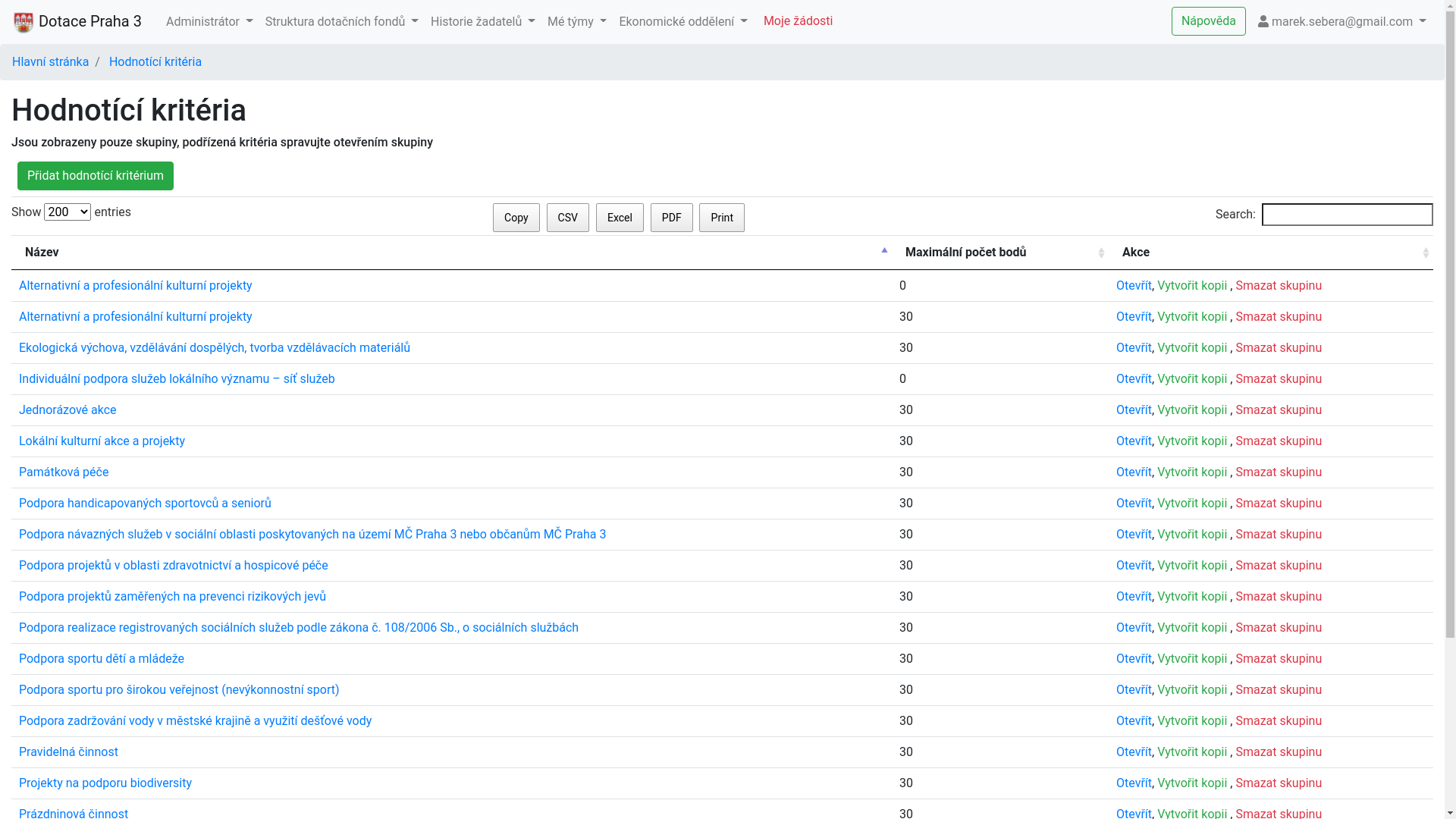Open the Administrátor dropdown menu

(x=209, y=22)
